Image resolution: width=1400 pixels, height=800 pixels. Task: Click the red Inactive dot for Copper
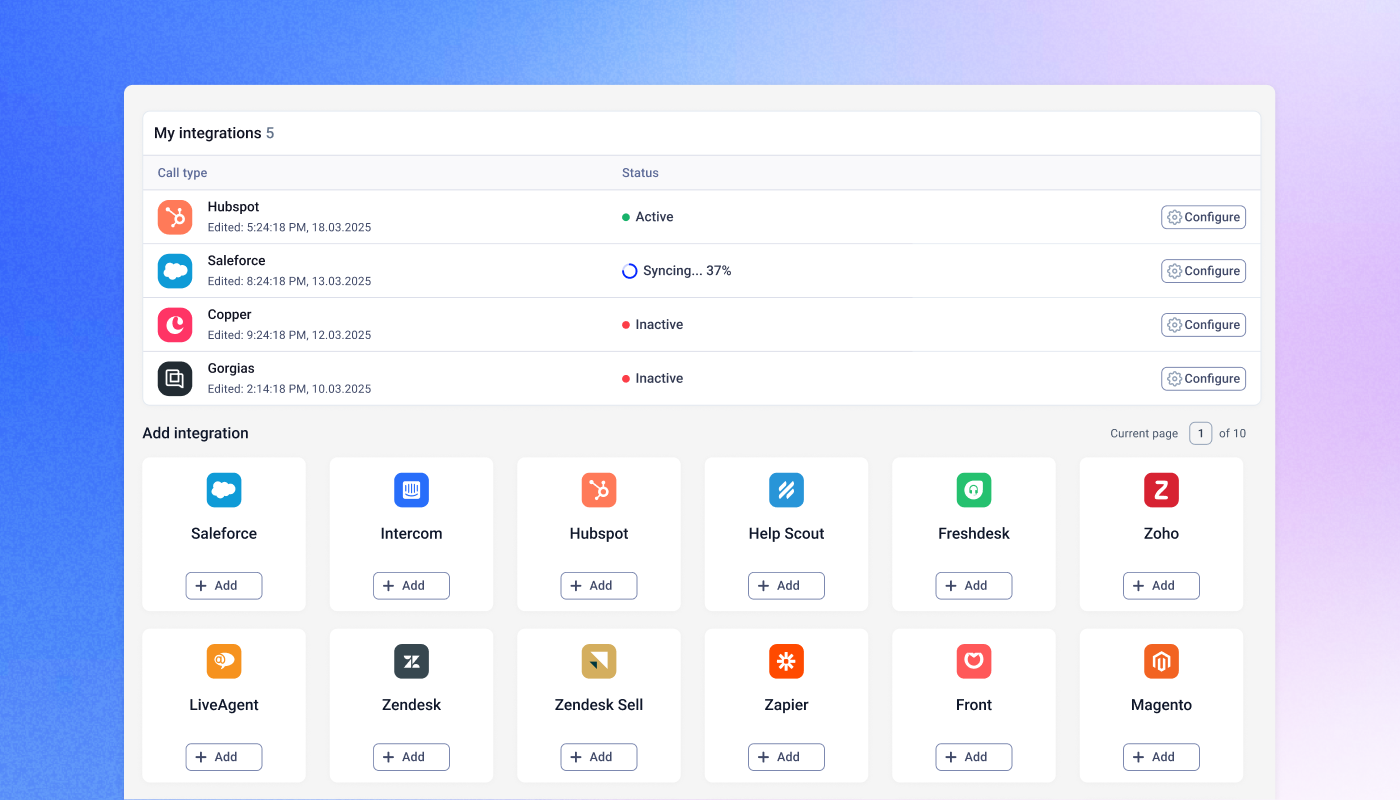(626, 325)
